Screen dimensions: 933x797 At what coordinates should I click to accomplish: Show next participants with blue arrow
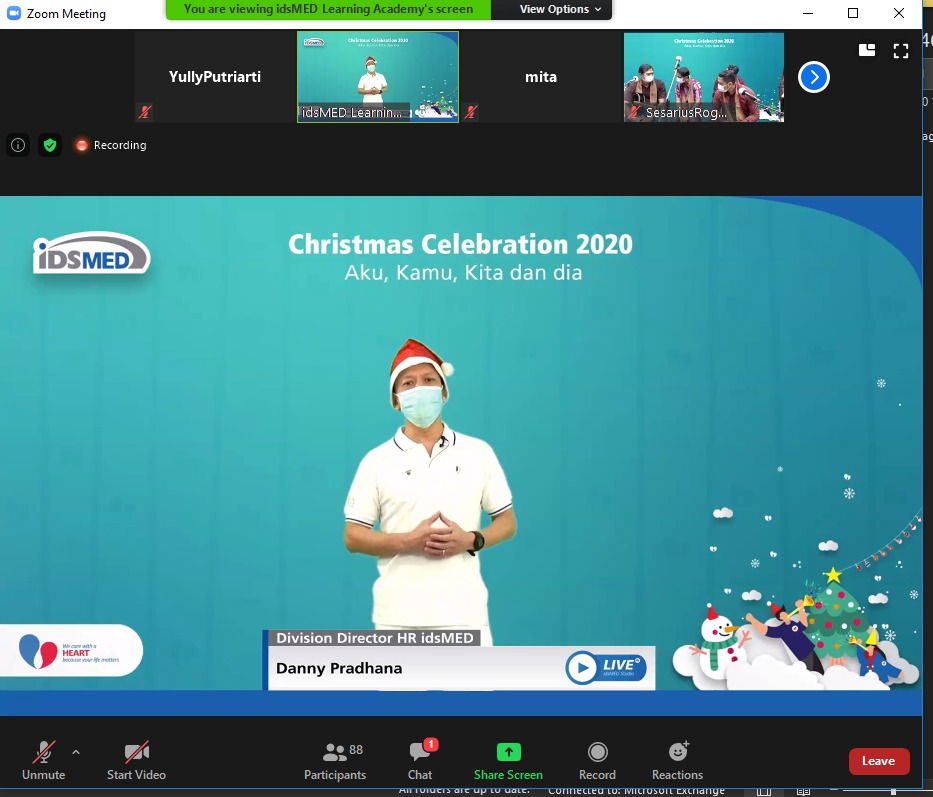tap(813, 77)
